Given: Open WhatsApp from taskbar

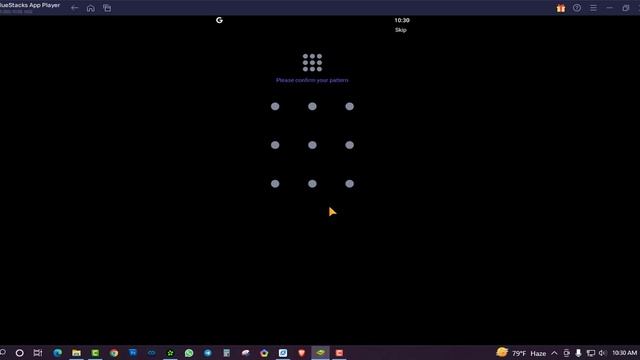Looking at the screenshot, I should coord(189,353).
